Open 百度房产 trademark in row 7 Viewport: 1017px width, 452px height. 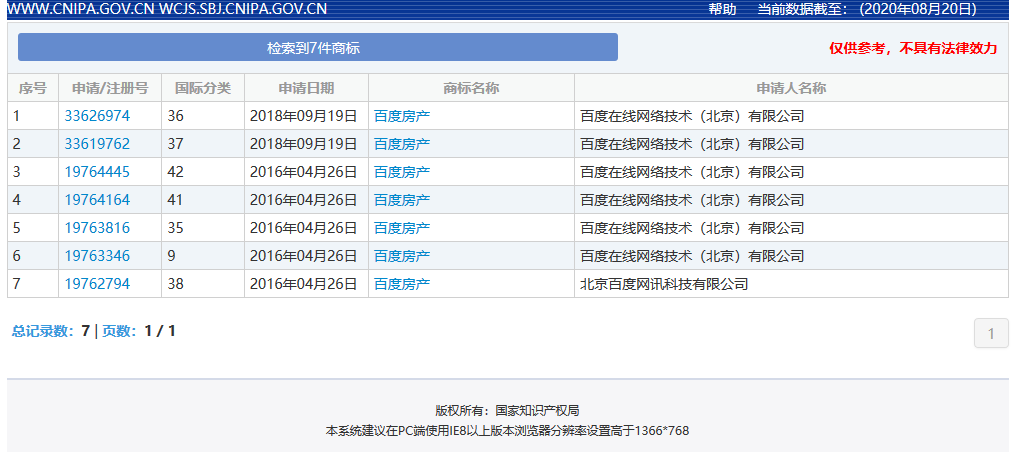tap(402, 283)
